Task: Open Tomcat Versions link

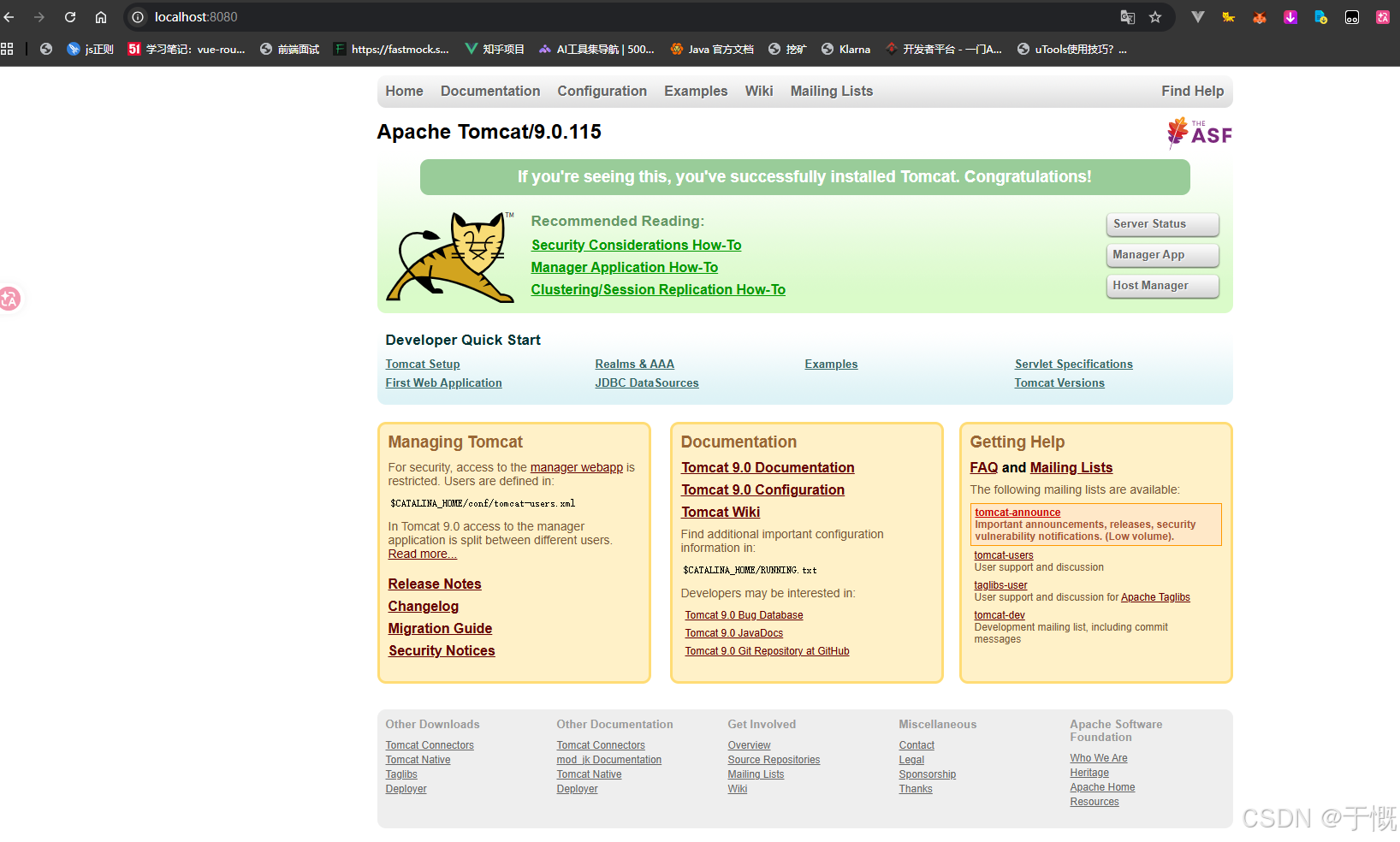Action: [x=1059, y=382]
